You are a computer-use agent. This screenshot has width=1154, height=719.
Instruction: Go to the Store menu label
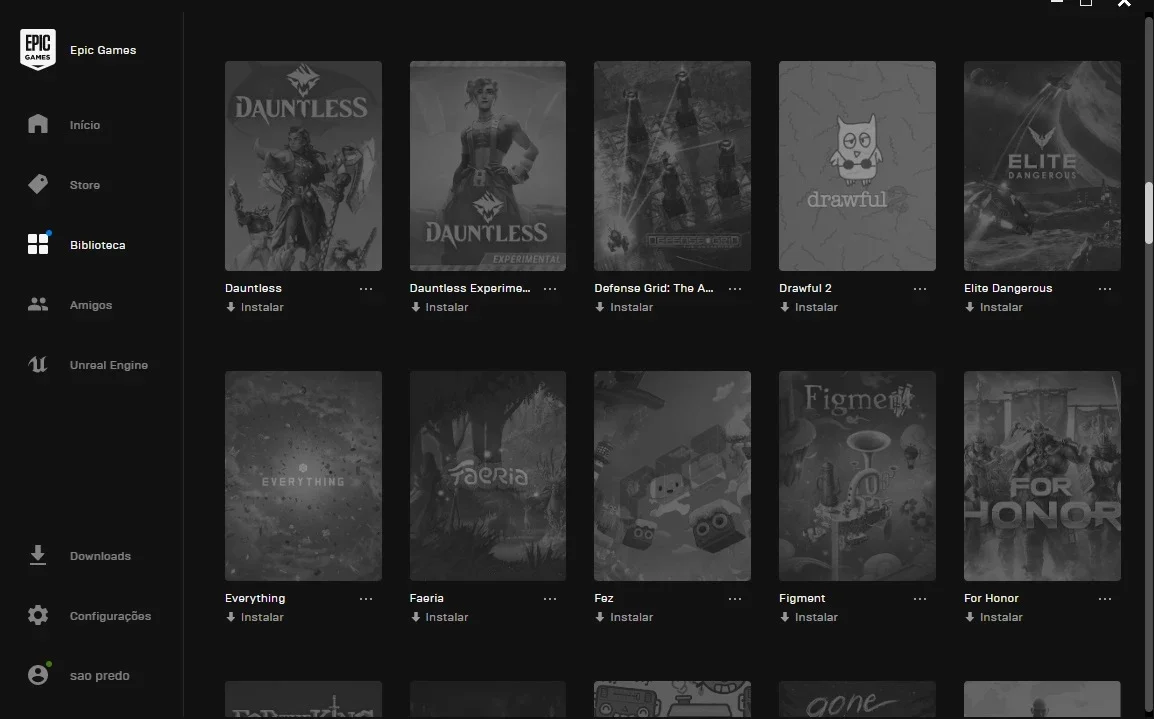pos(85,185)
